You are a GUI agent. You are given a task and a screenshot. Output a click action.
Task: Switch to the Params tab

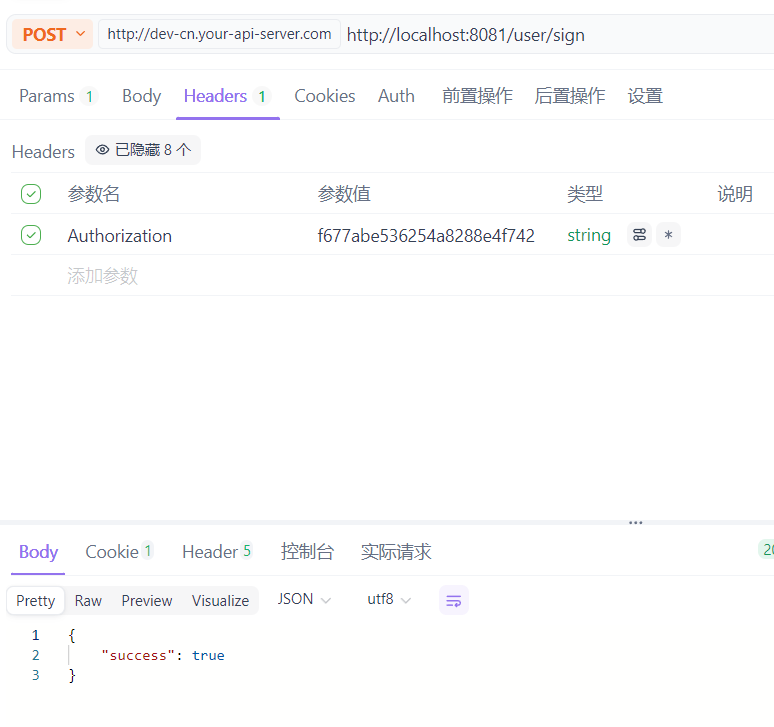click(58, 96)
